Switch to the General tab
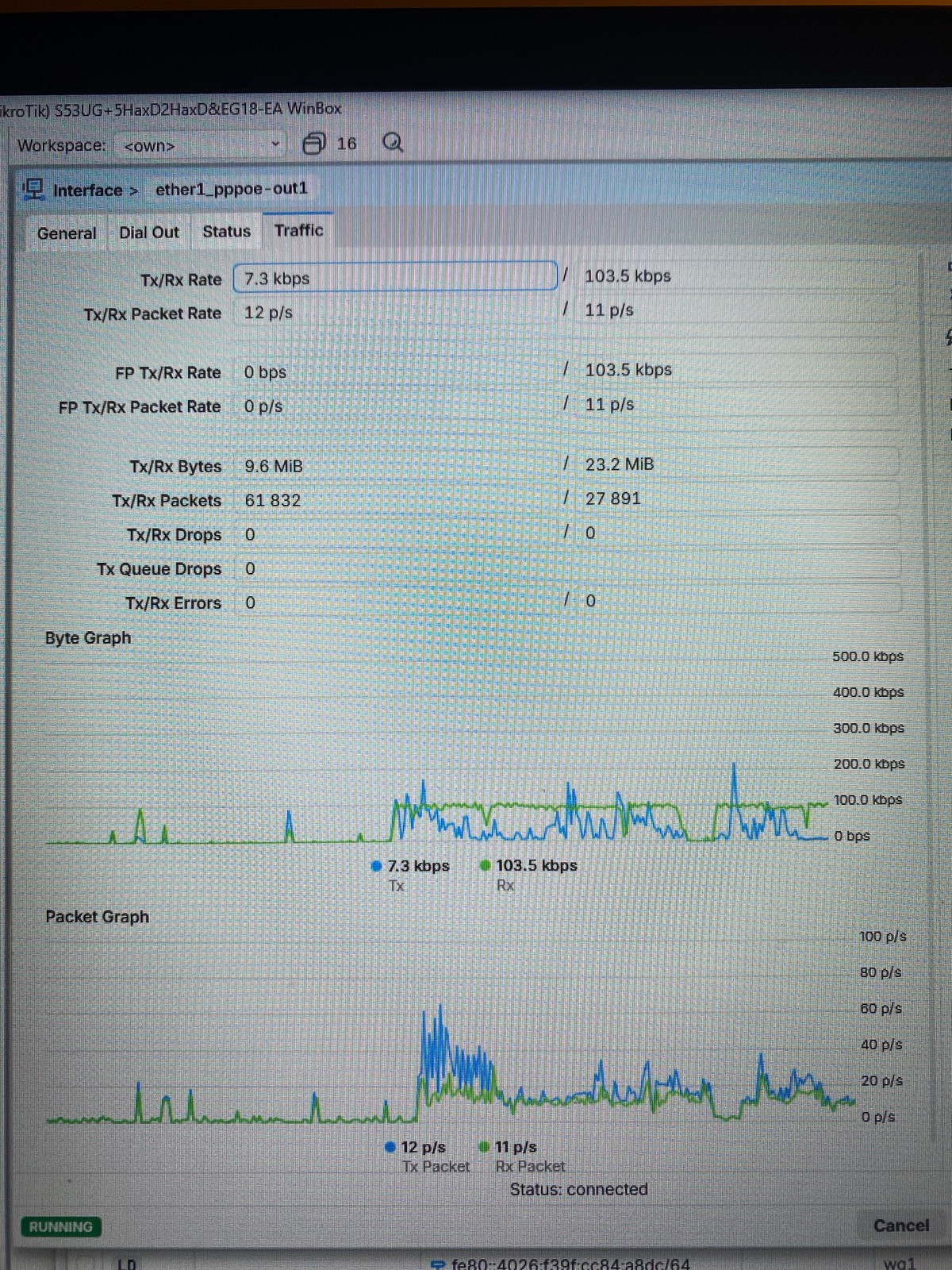 click(67, 233)
